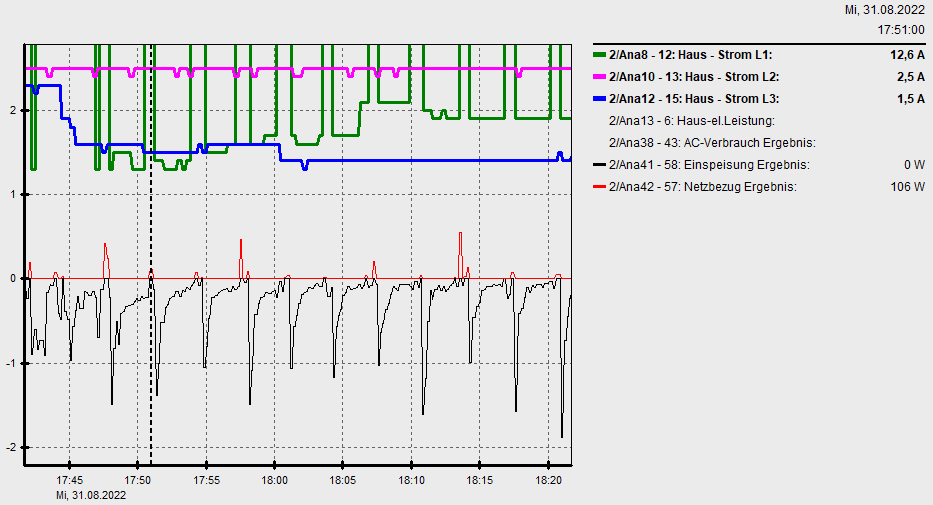Click the magenta Strom L2 legend swatch
This screenshot has height=505, width=933.
(x=599, y=77)
